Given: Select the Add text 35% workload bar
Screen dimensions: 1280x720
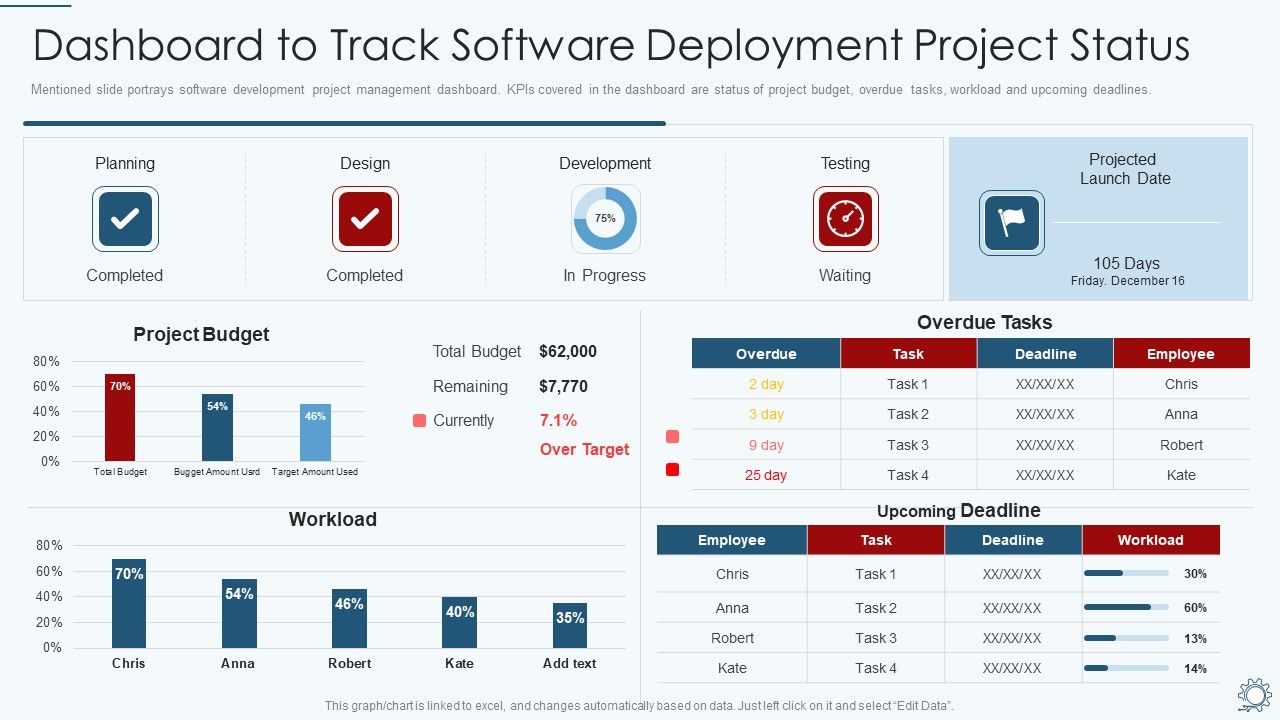Looking at the screenshot, I should tap(570, 626).
